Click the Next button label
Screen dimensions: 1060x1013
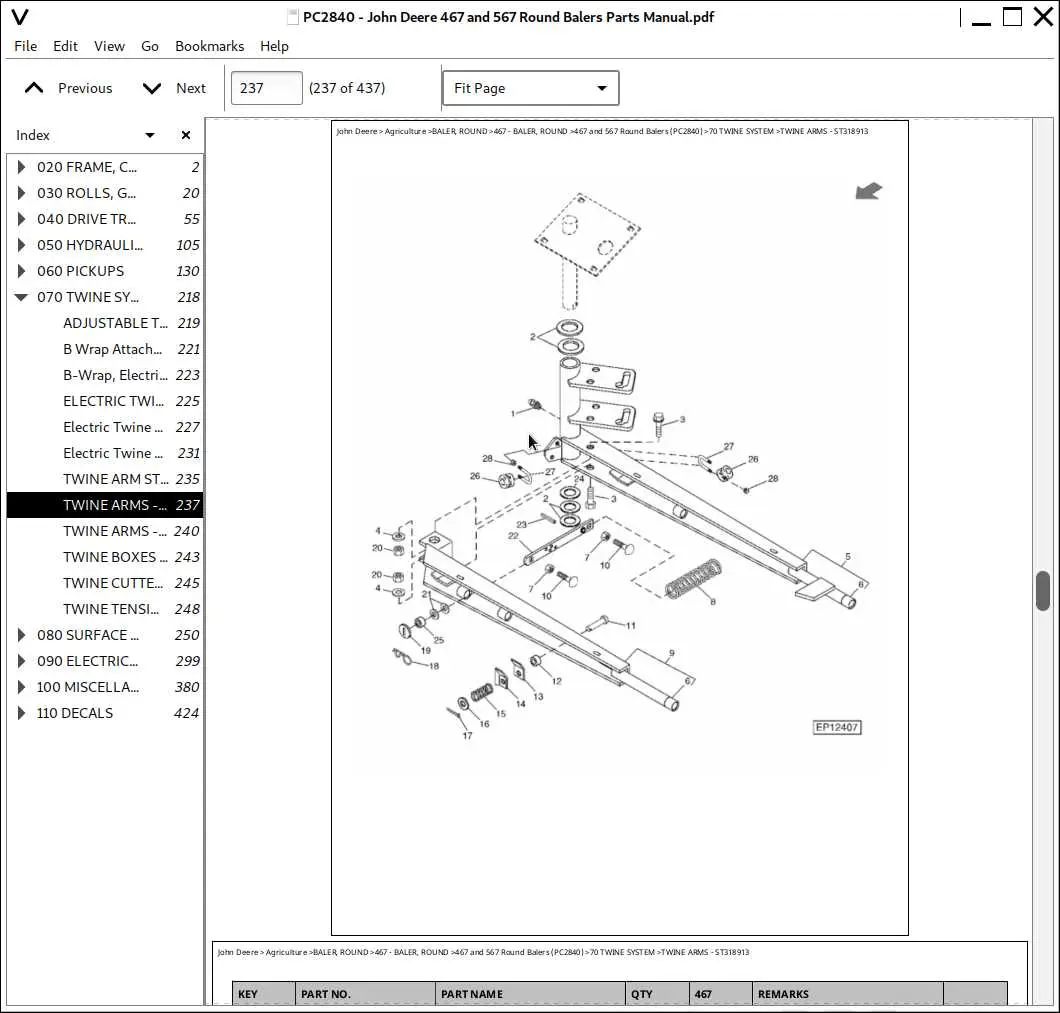(191, 88)
